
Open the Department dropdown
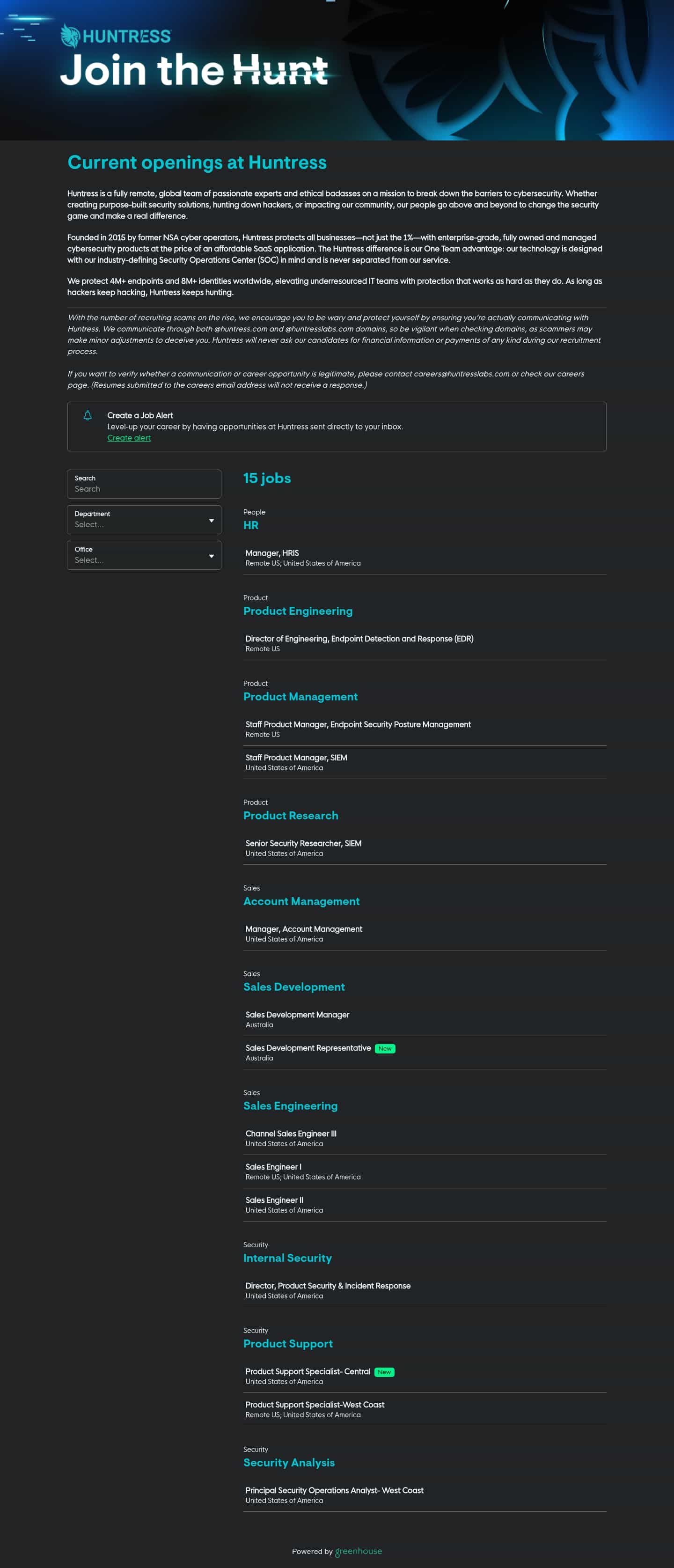click(x=144, y=519)
